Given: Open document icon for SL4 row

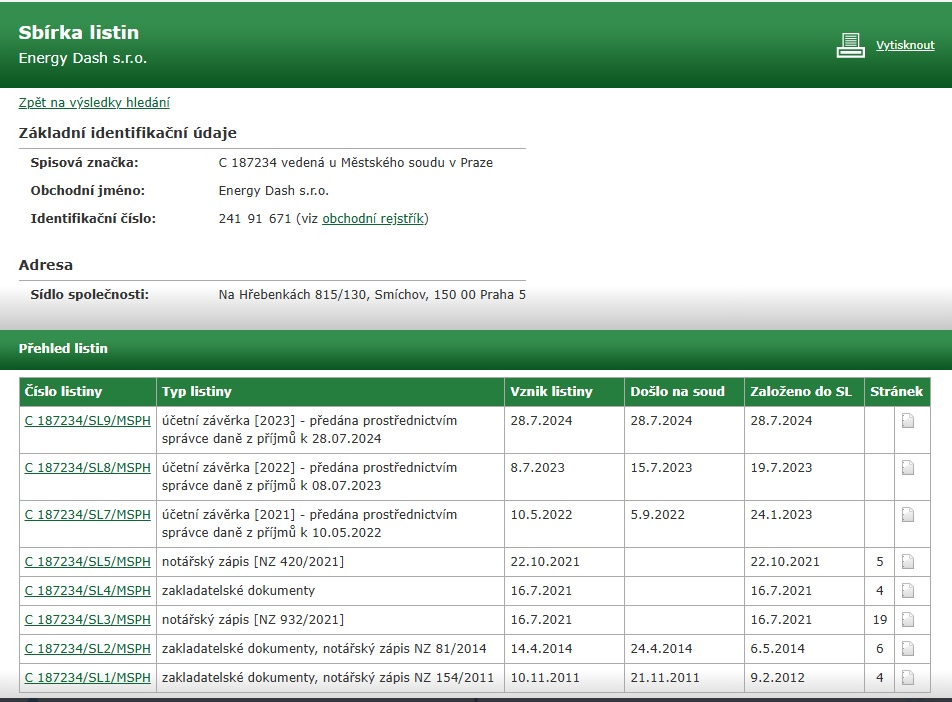Looking at the screenshot, I should 908,591.
